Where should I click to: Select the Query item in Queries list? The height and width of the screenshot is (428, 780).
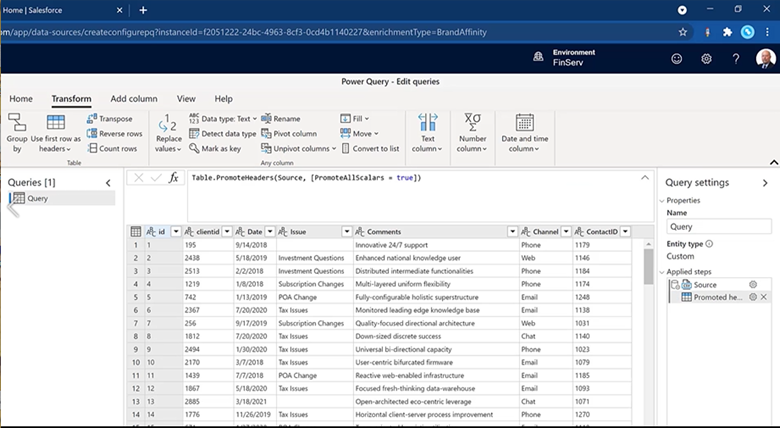[62, 198]
